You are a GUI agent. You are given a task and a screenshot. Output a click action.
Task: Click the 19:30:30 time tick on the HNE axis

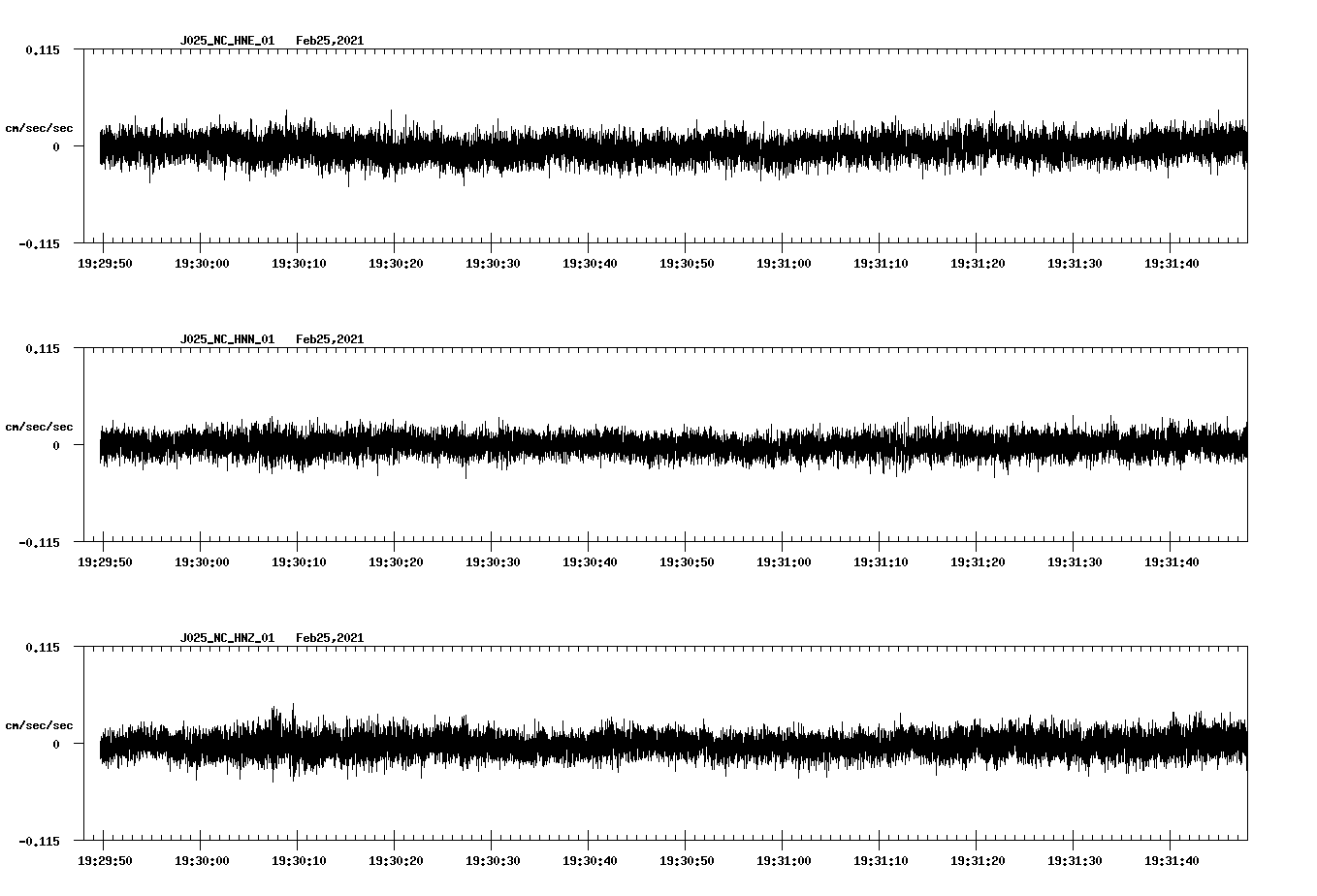click(x=492, y=261)
